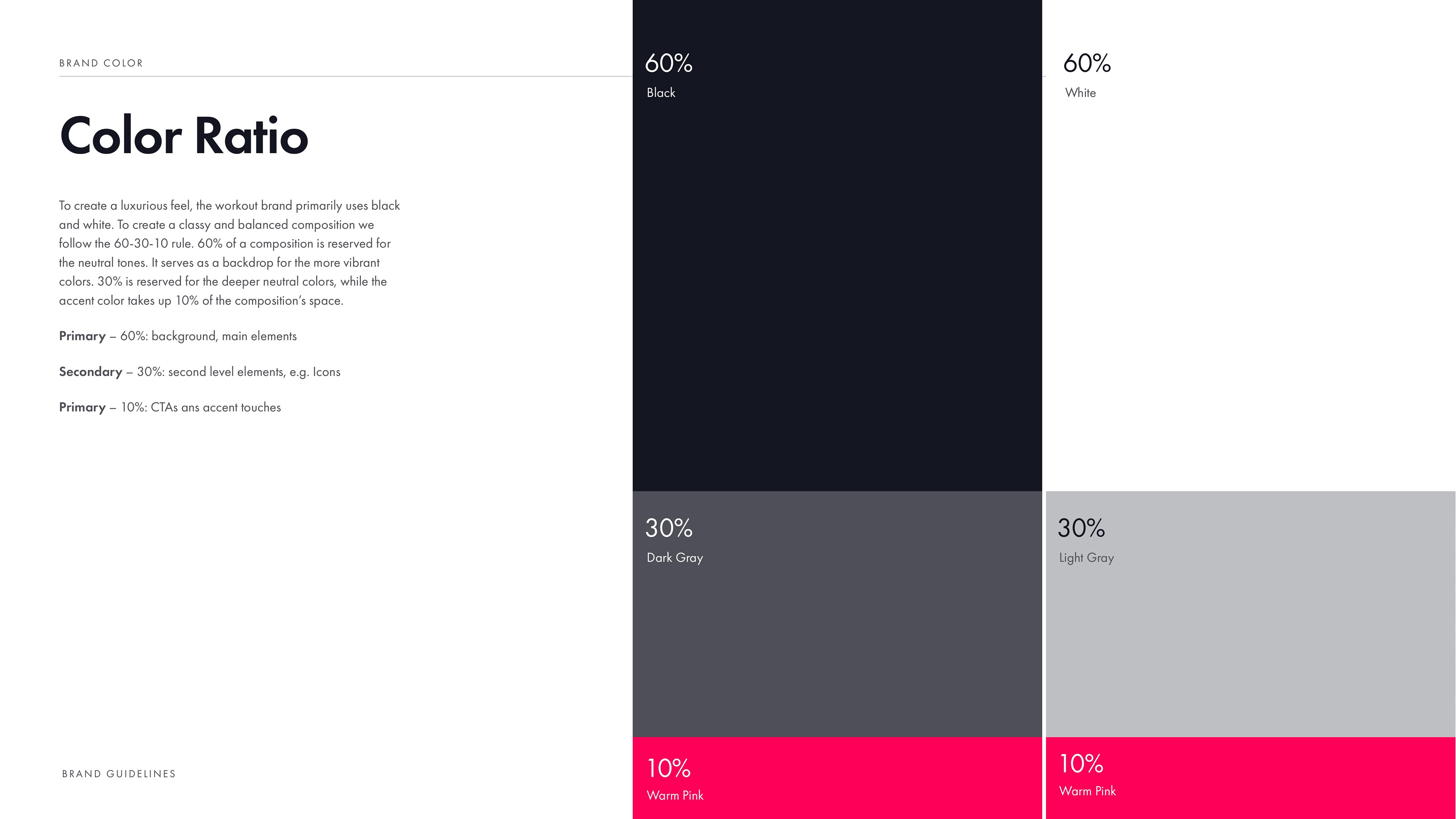This screenshot has width=1456, height=819.
Task: Click the BRAND COLOR header text
Action: (101, 63)
